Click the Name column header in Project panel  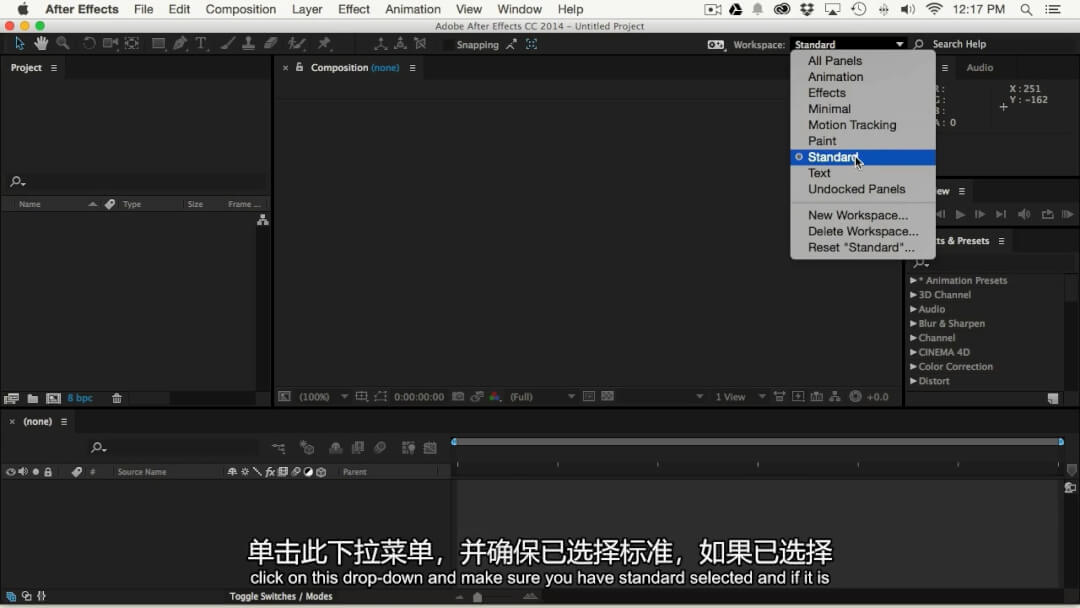(30, 205)
